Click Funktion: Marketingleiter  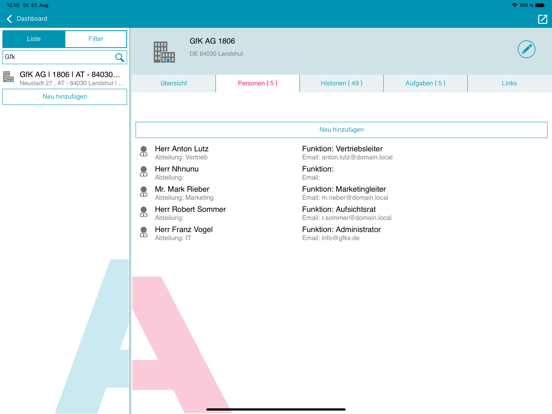[344, 189]
